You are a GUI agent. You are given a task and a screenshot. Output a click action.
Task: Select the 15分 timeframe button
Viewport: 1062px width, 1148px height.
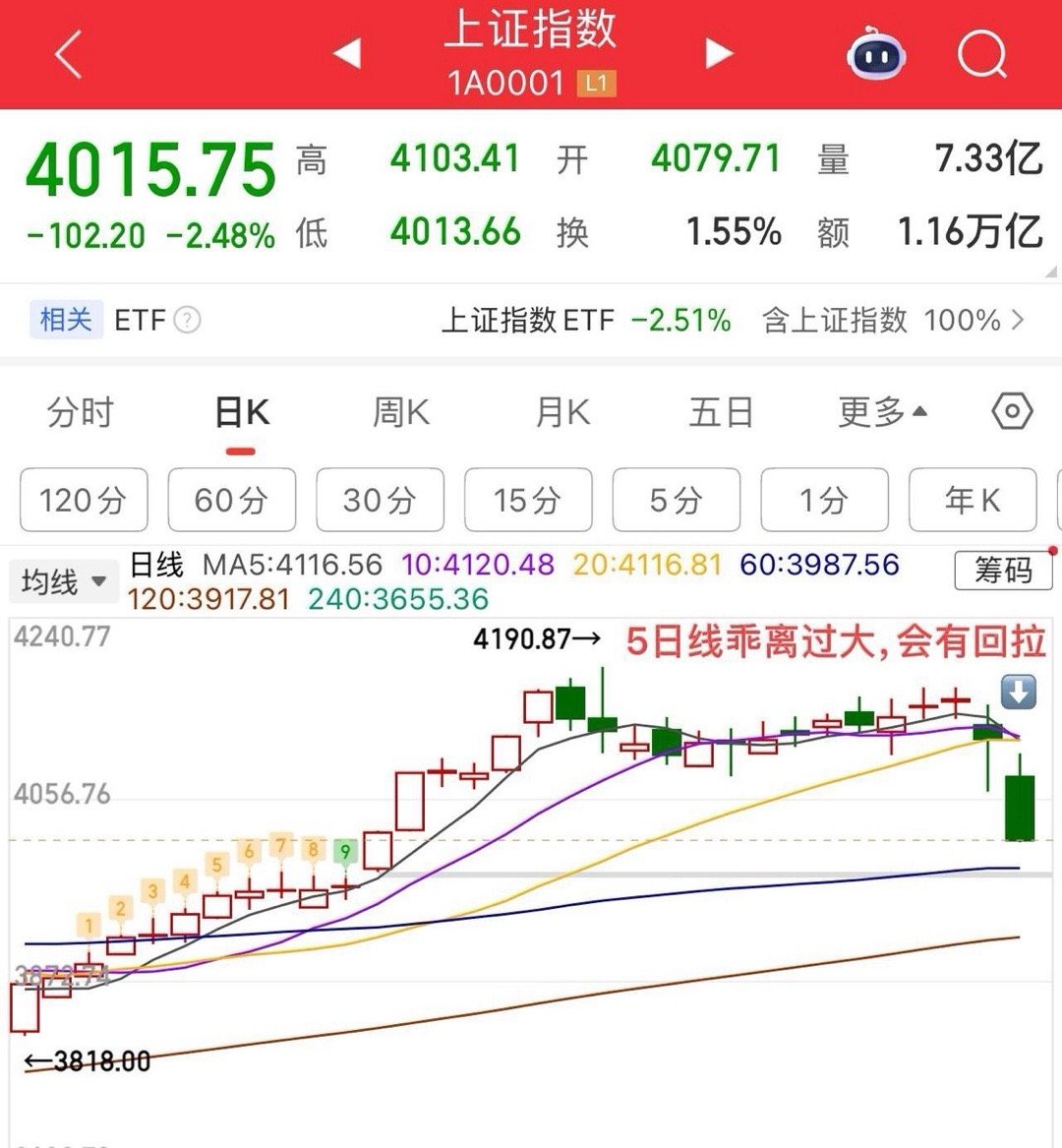coord(528,500)
